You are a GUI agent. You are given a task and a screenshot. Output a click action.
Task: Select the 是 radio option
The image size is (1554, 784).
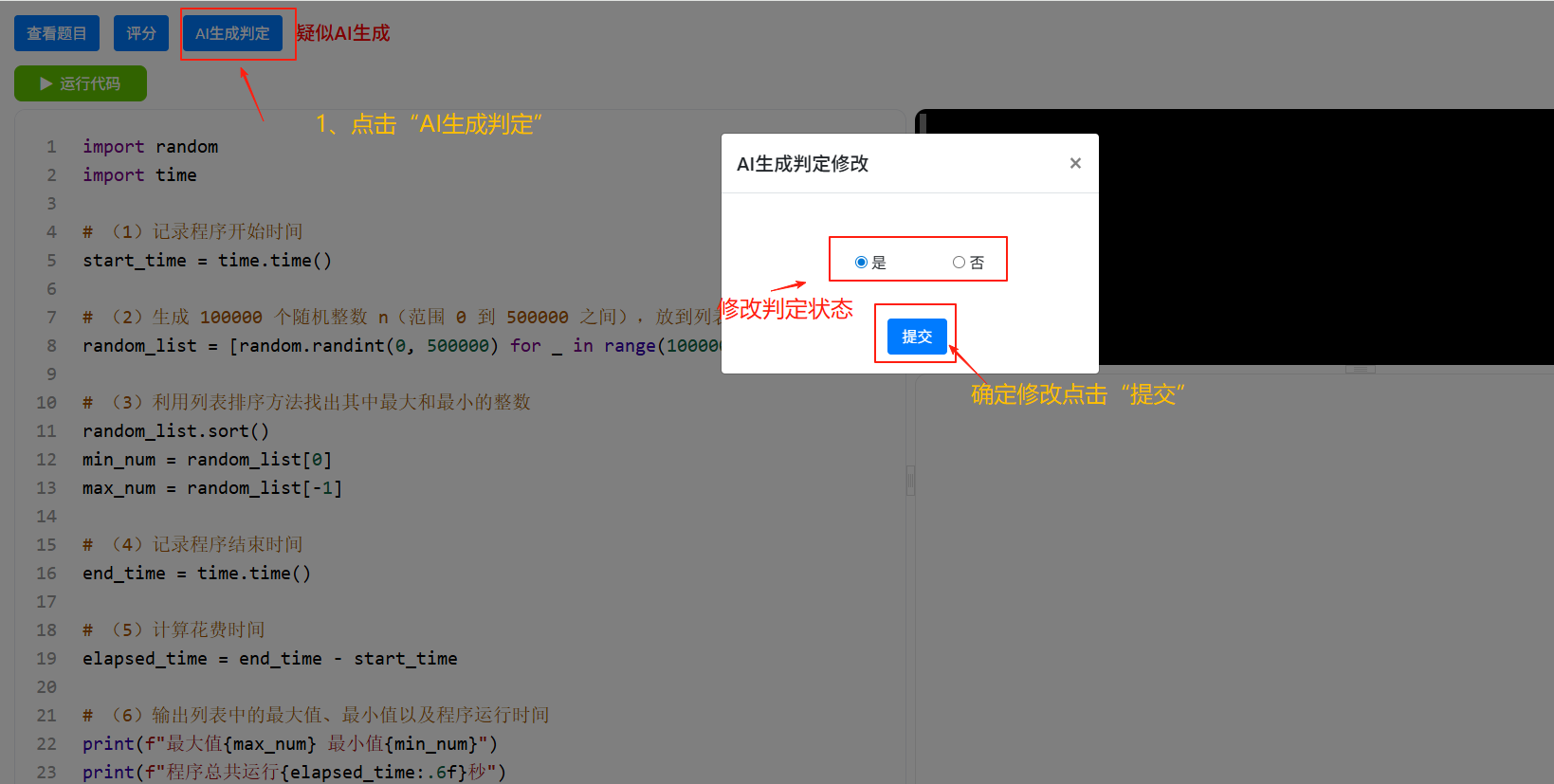[x=861, y=263]
